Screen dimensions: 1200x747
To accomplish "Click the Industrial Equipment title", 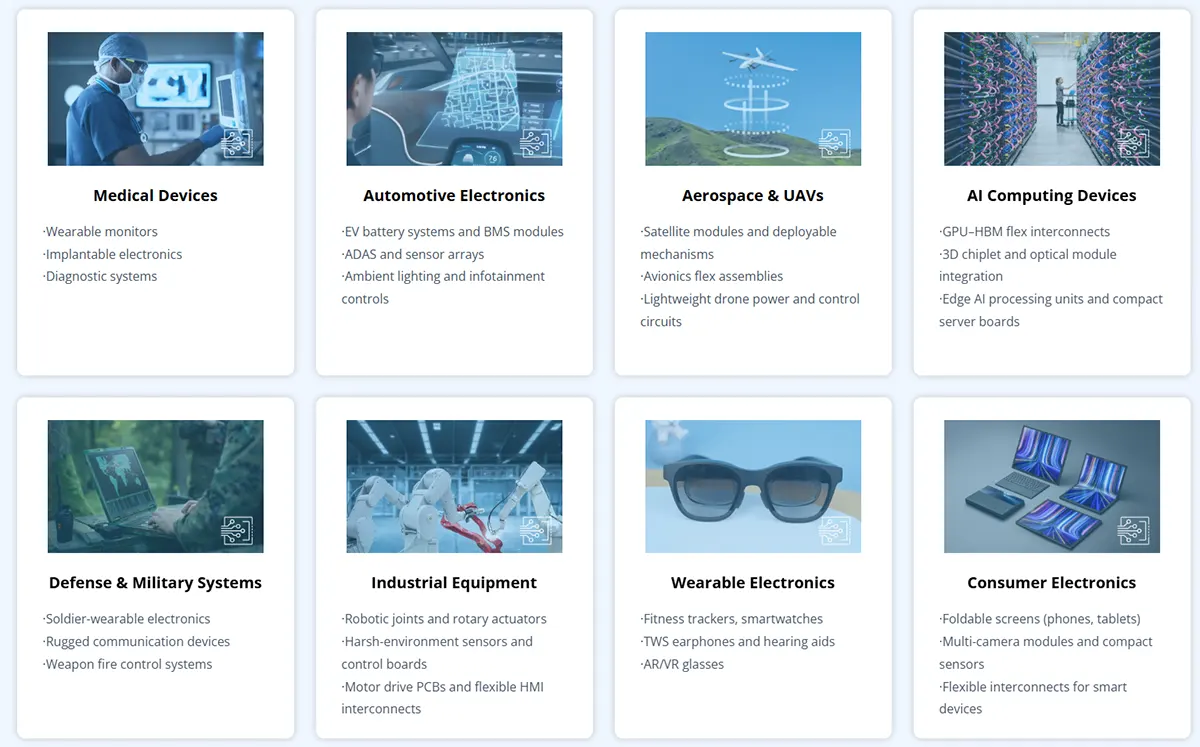I will [454, 583].
